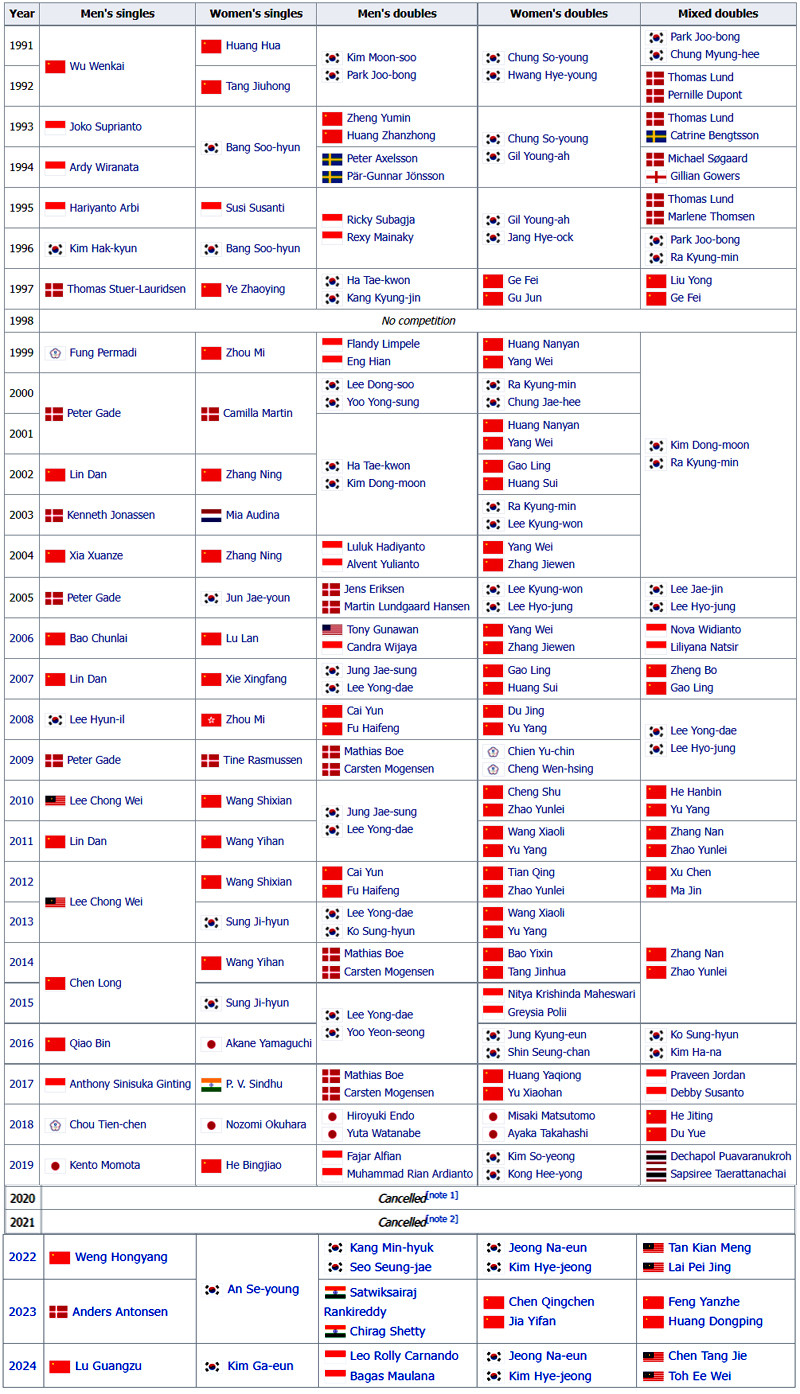Open the 2010 year link
Screen dimensions: 800x1394
[x=22, y=800]
